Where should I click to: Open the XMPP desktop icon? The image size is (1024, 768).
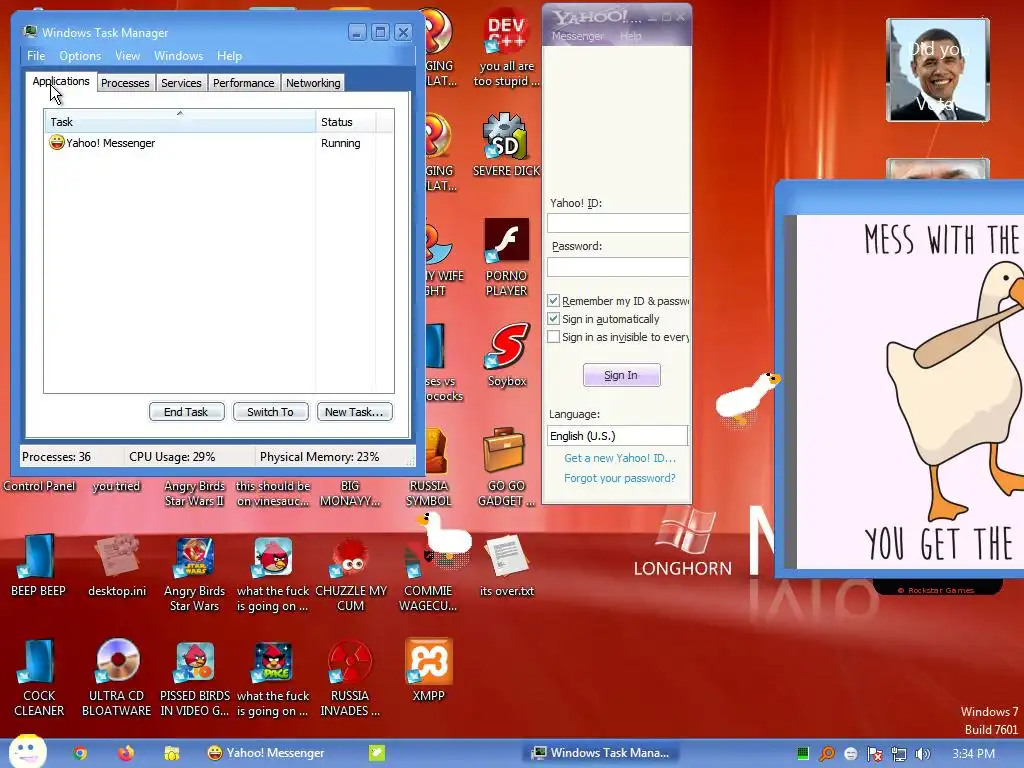(428, 669)
